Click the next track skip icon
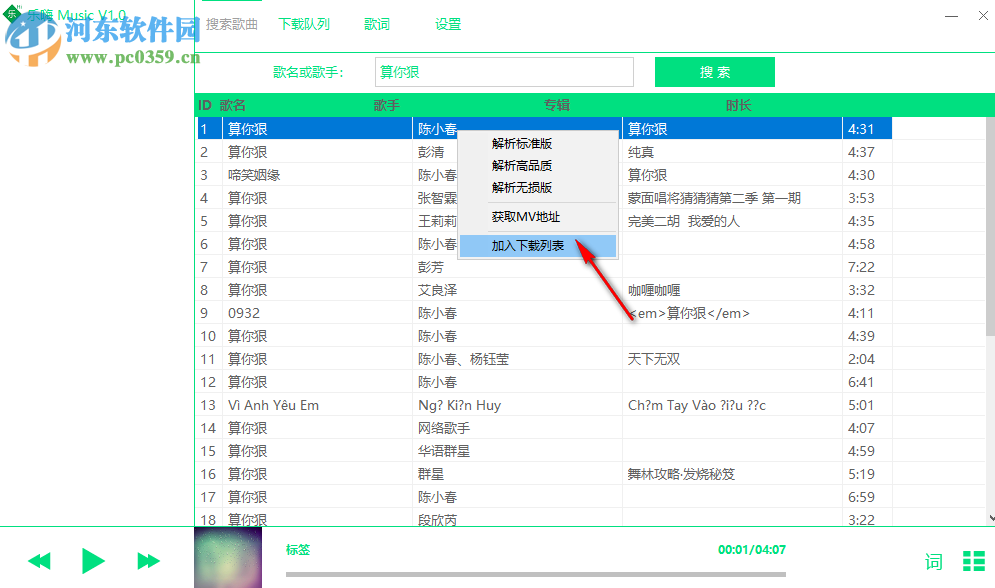Screen dimensions: 995x588 pos(147,561)
